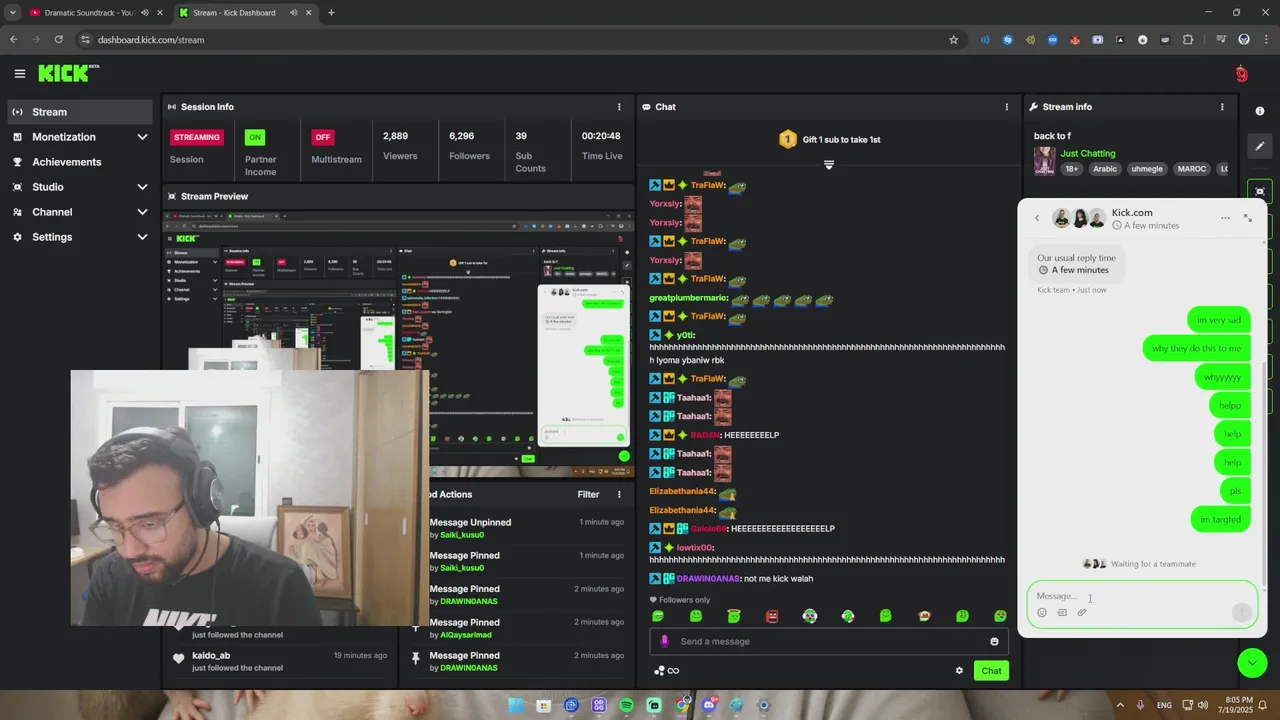Toggle Partner Income ON switch

point(255,137)
